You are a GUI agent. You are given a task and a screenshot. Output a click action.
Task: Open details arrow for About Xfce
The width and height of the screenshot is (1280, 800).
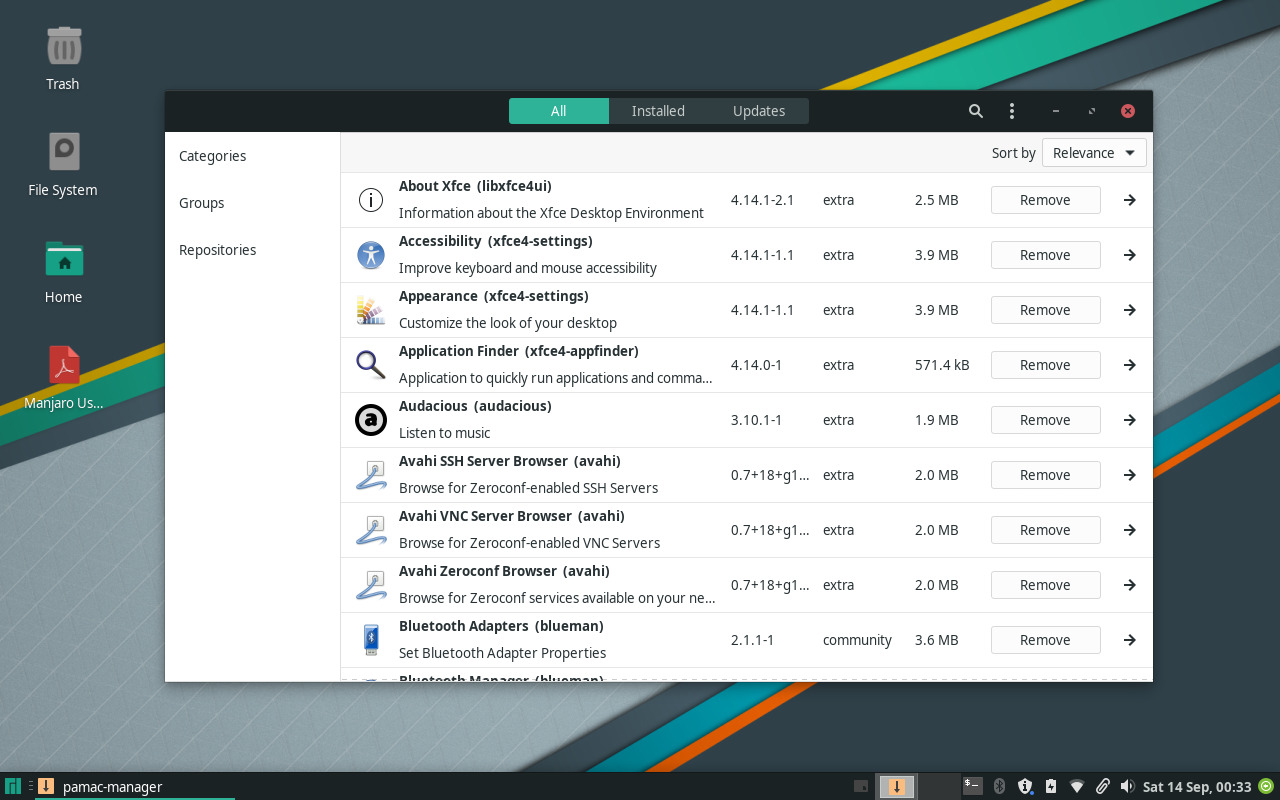(1129, 200)
